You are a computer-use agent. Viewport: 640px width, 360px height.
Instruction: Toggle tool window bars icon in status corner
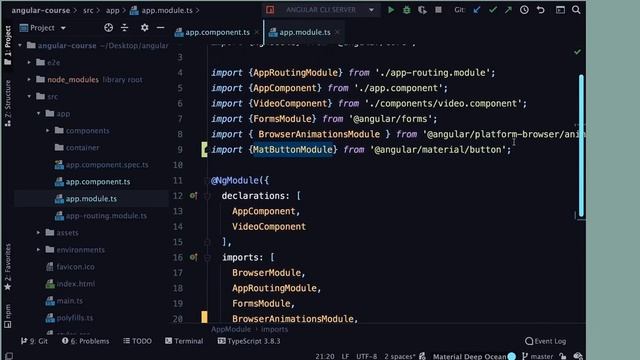pyautogui.click(x=9, y=356)
